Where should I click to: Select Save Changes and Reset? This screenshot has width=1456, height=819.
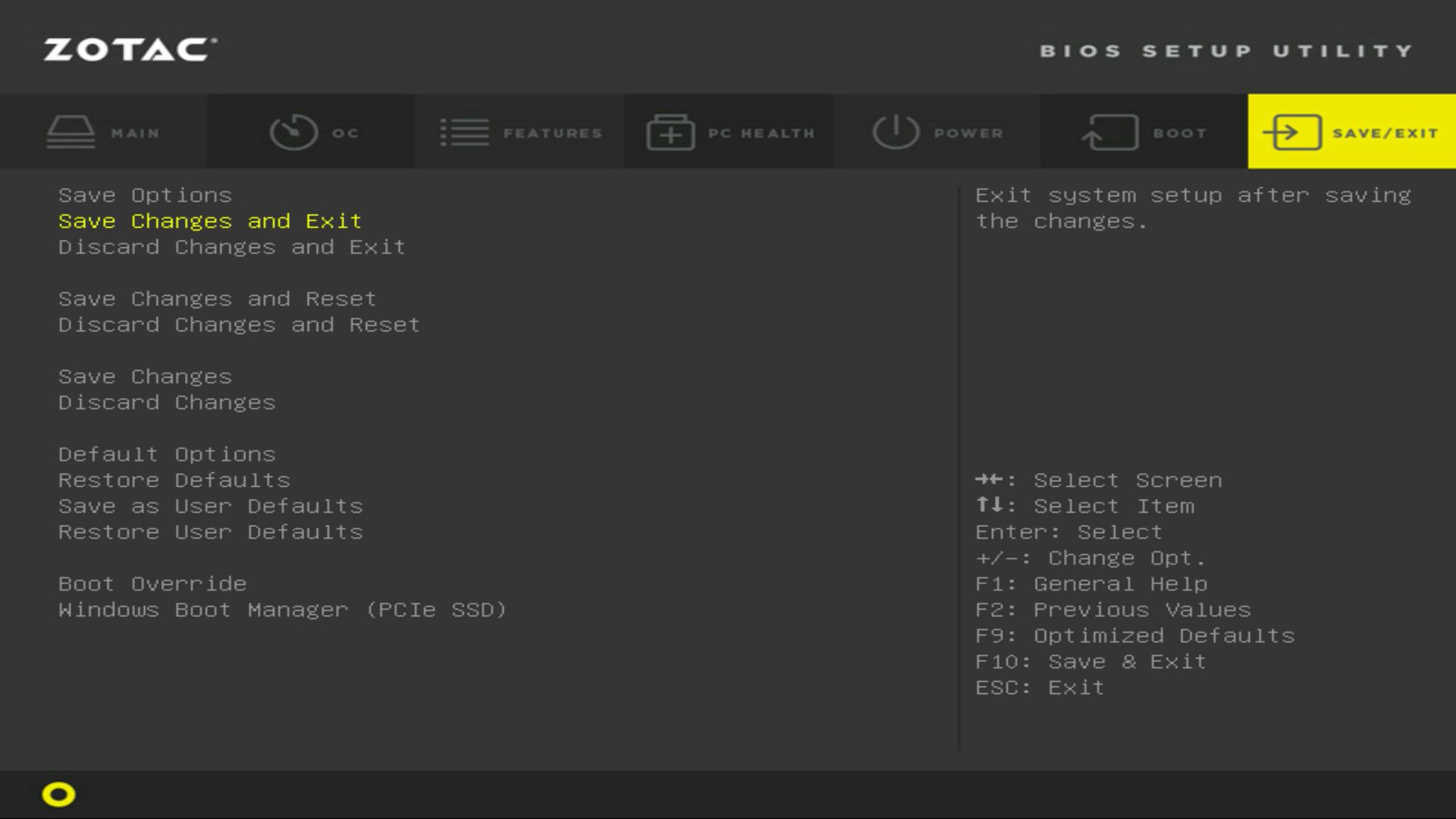(x=217, y=299)
